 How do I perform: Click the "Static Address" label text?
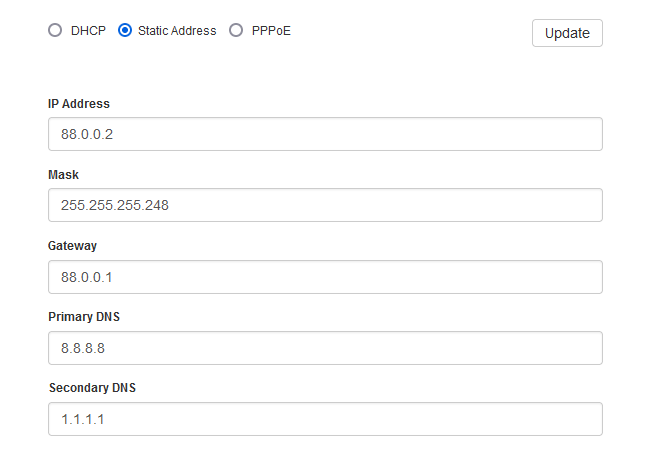point(177,31)
